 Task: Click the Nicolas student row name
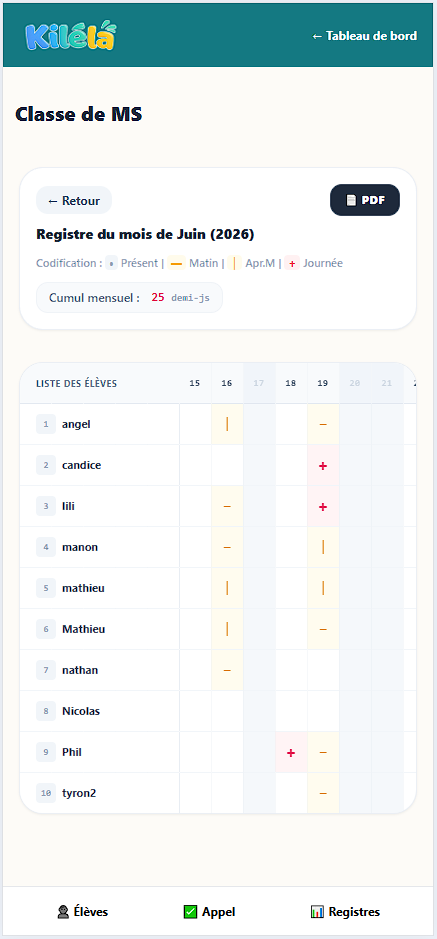point(81,711)
